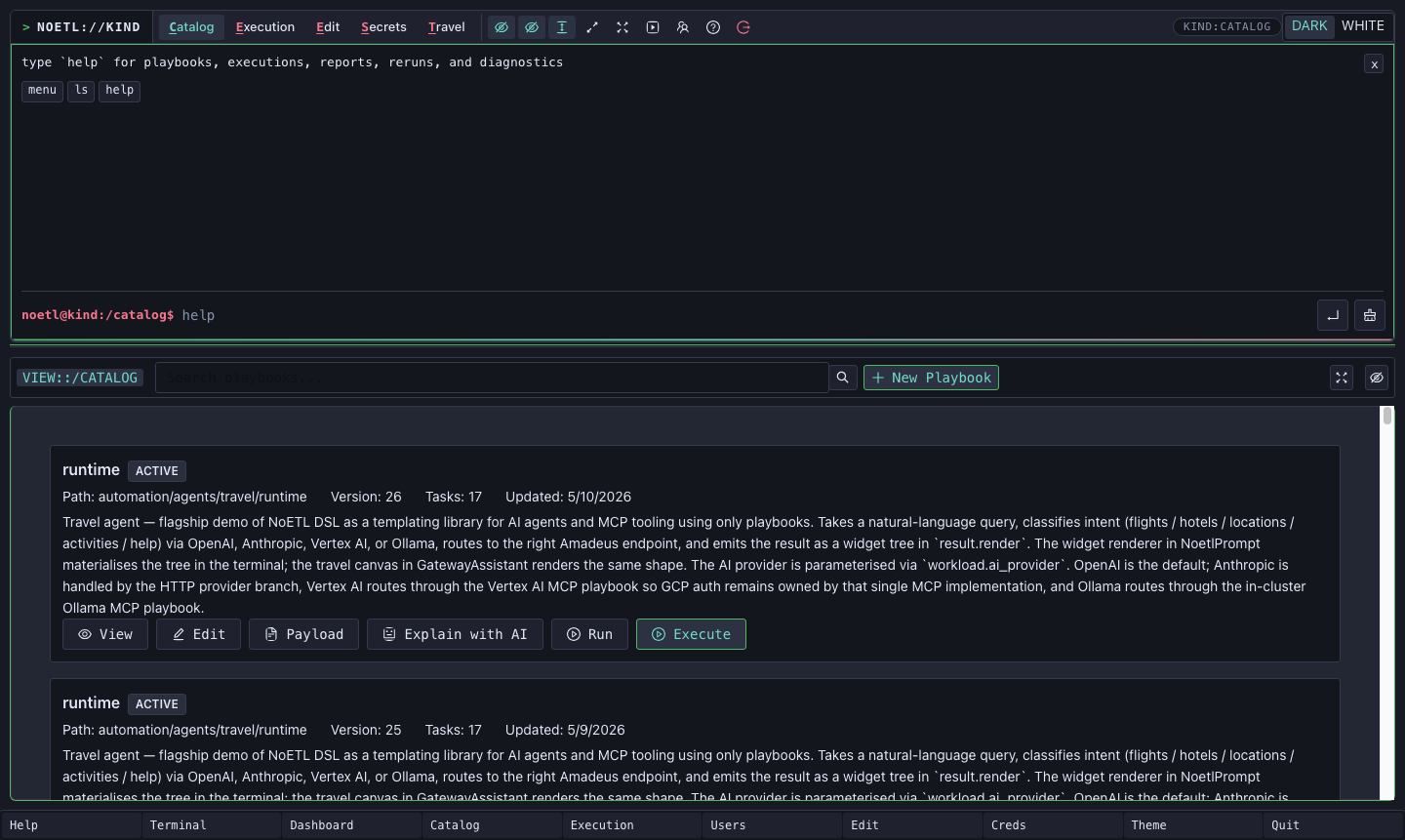Screen dimensions: 1405x840
Task: Clear the terminal with the broom icon
Action: [x=1370, y=315]
